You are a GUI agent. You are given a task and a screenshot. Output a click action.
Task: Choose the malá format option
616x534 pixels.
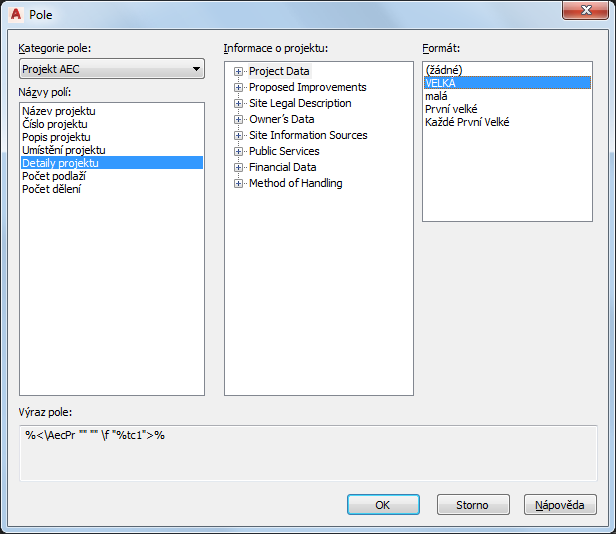point(507,96)
